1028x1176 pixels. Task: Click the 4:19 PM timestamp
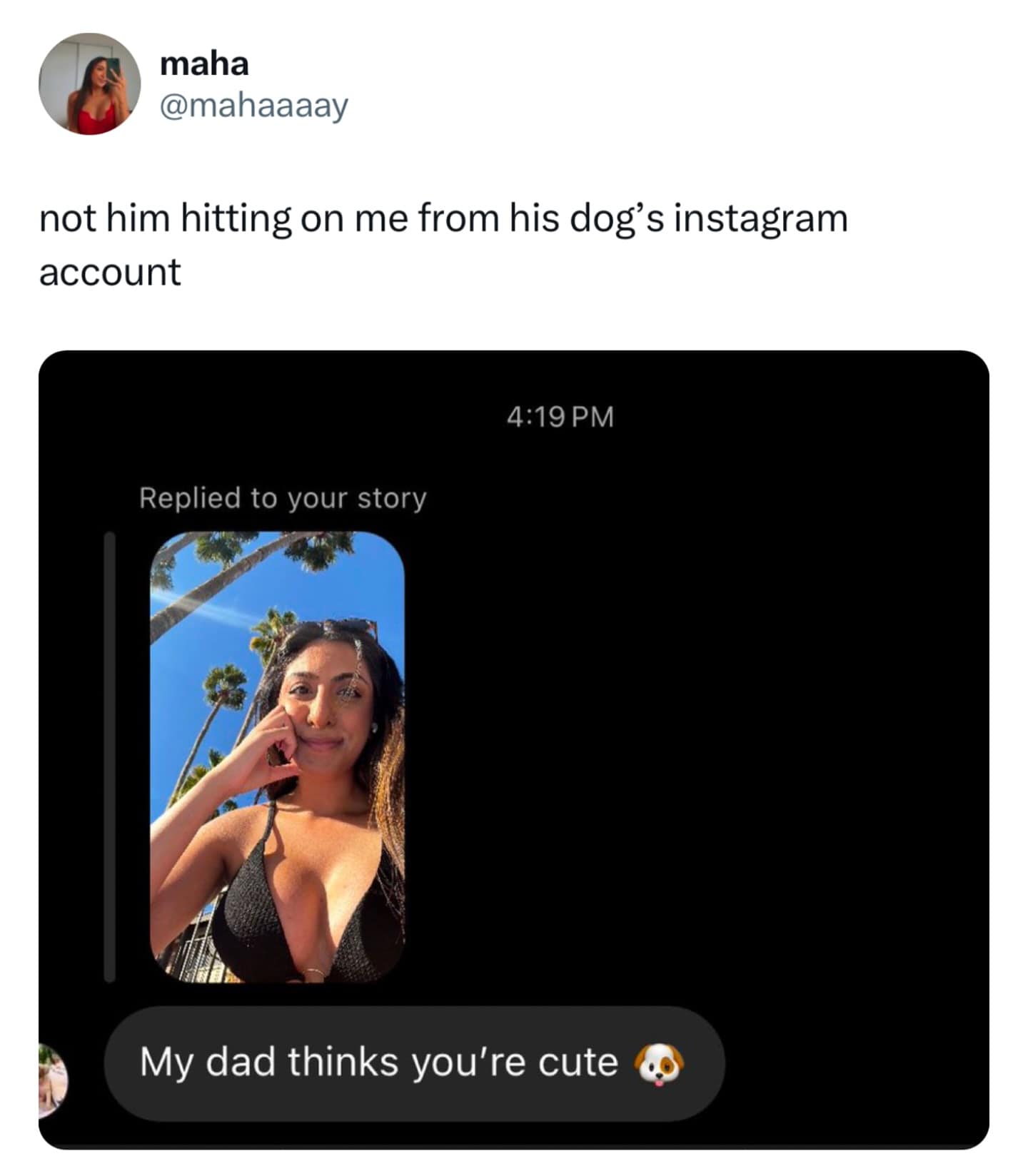coord(560,417)
